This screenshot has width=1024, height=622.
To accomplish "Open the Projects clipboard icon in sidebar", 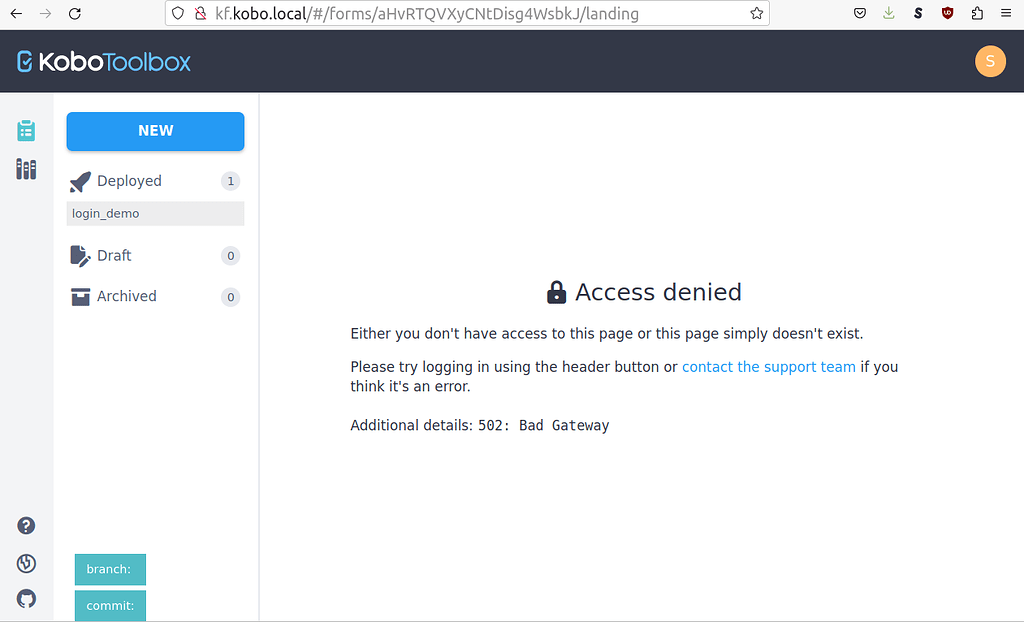I will tap(25, 129).
